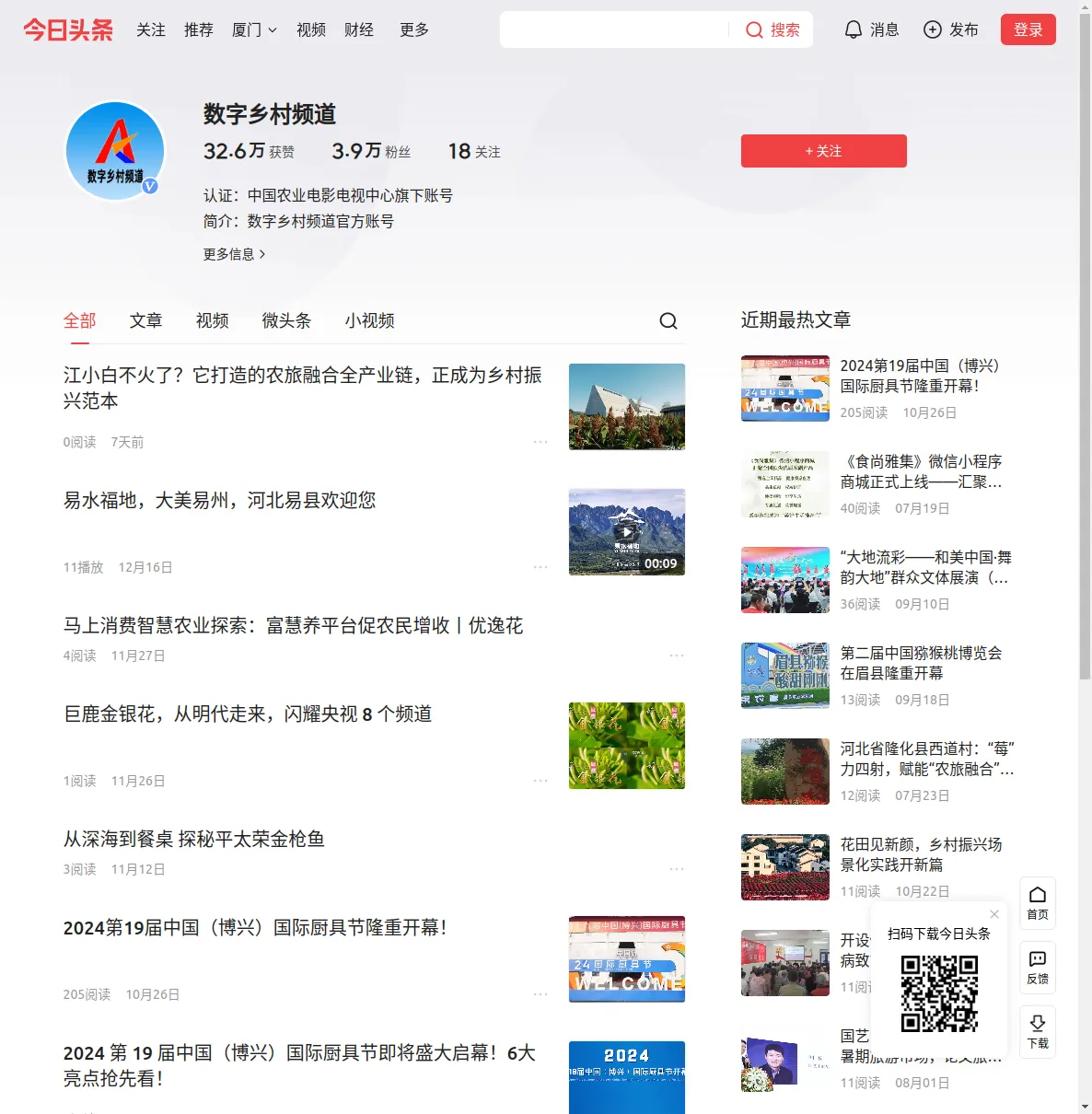Click the 今日头条 logo
The width and height of the screenshot is (1092, 1114).
tap(68, 29)
